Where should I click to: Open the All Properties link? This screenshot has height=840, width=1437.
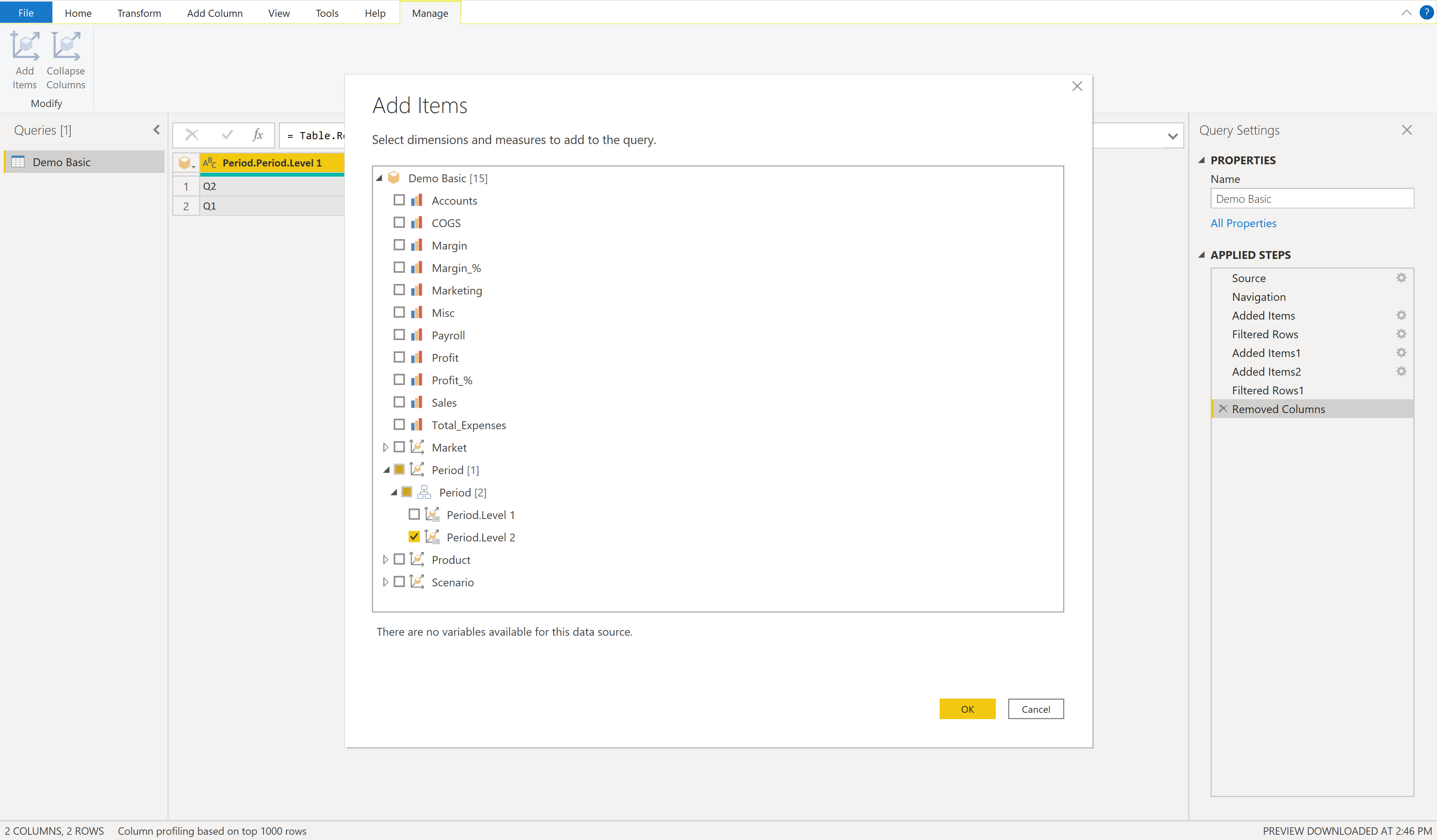point(1243,223)
